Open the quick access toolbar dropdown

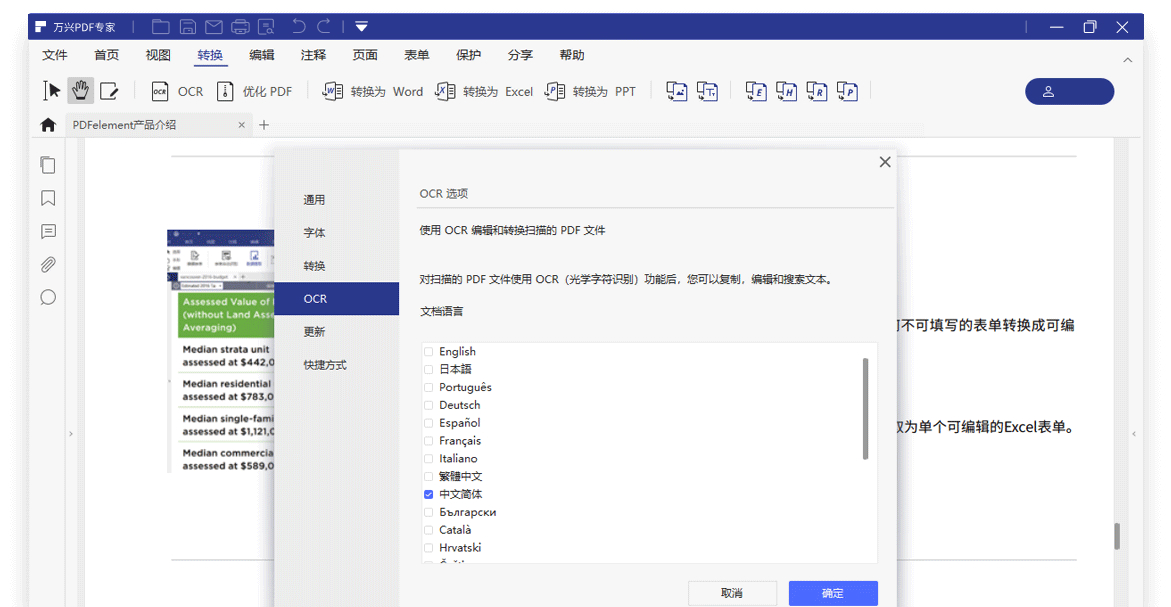[361, 26]
